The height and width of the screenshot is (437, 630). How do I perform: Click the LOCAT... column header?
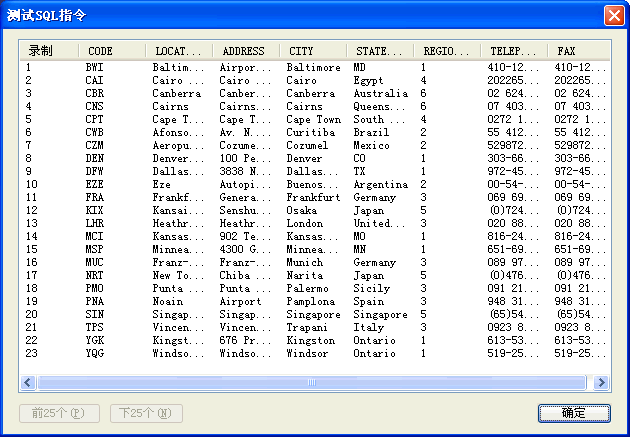point(179,51)
